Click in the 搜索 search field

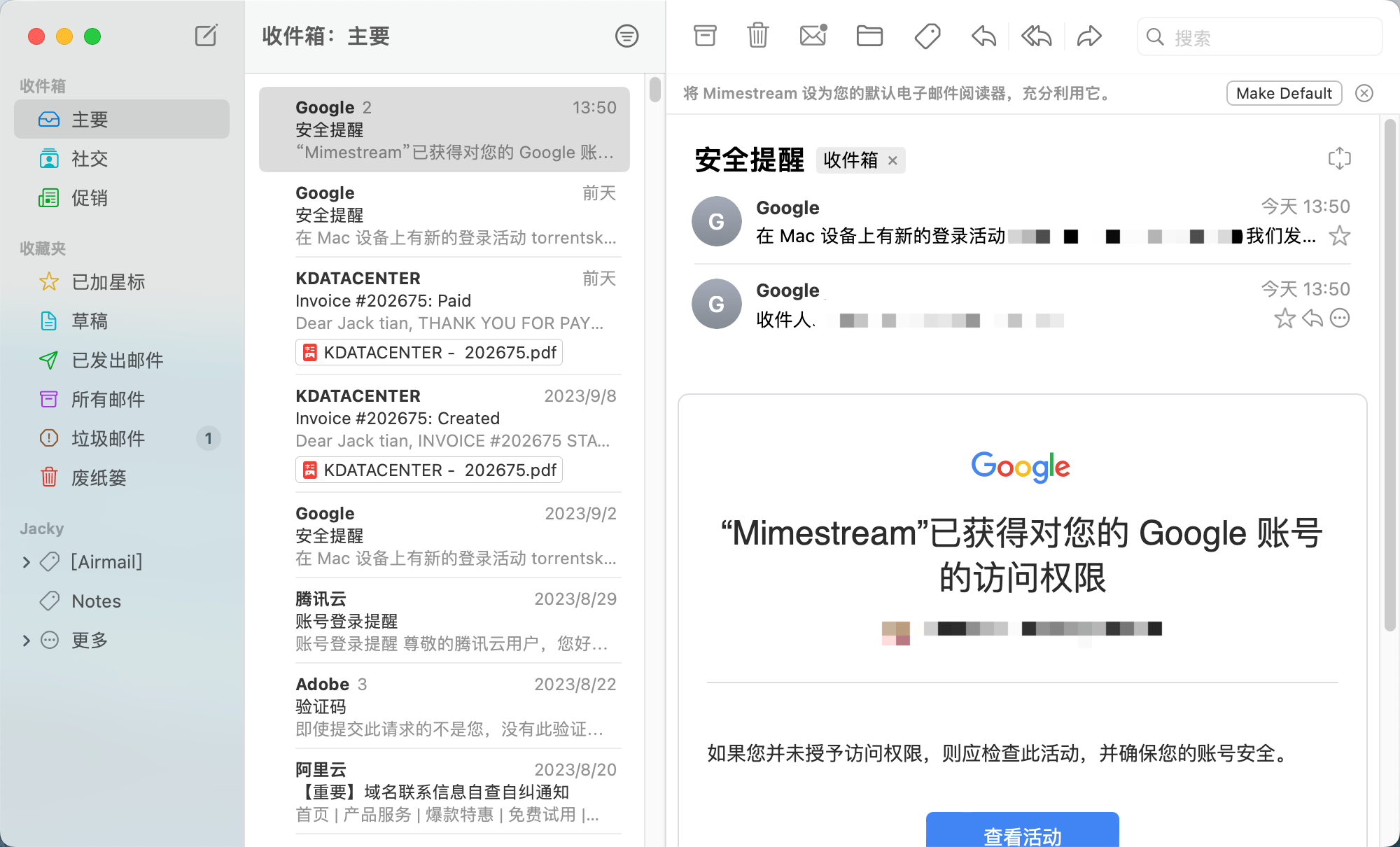click(x=1260, y=36)
